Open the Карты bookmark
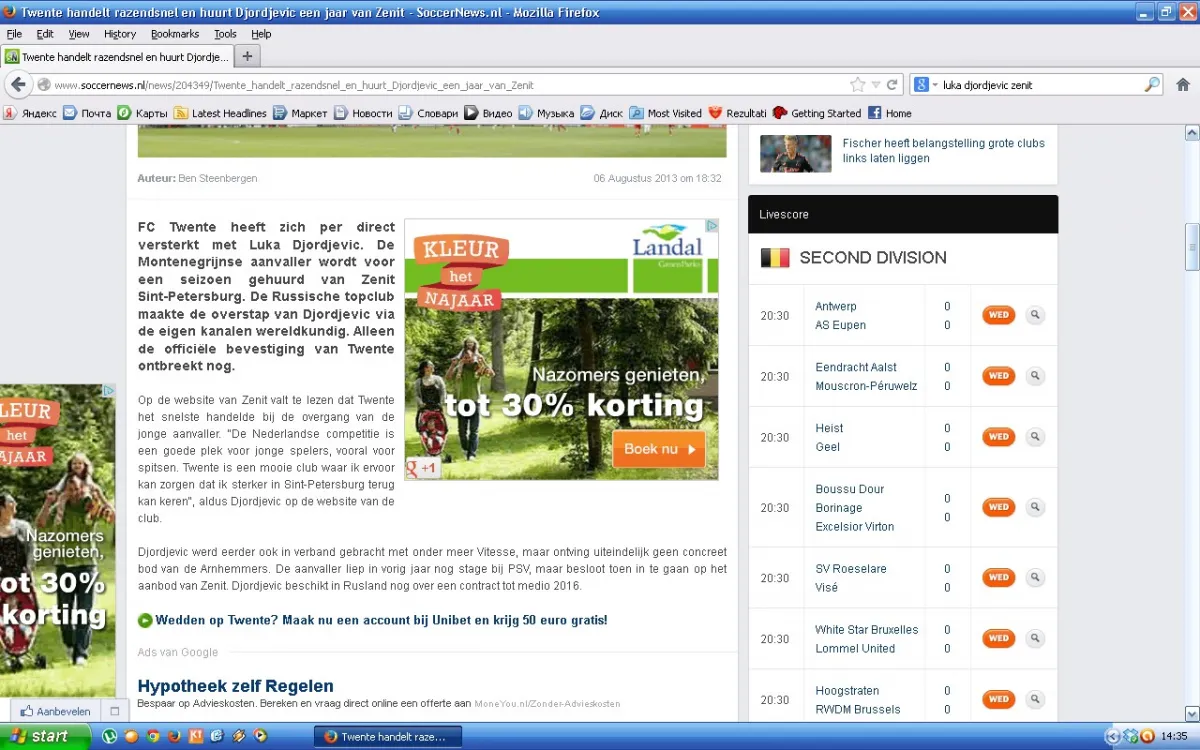The image size is (1200, 750). tap(143, 113)
